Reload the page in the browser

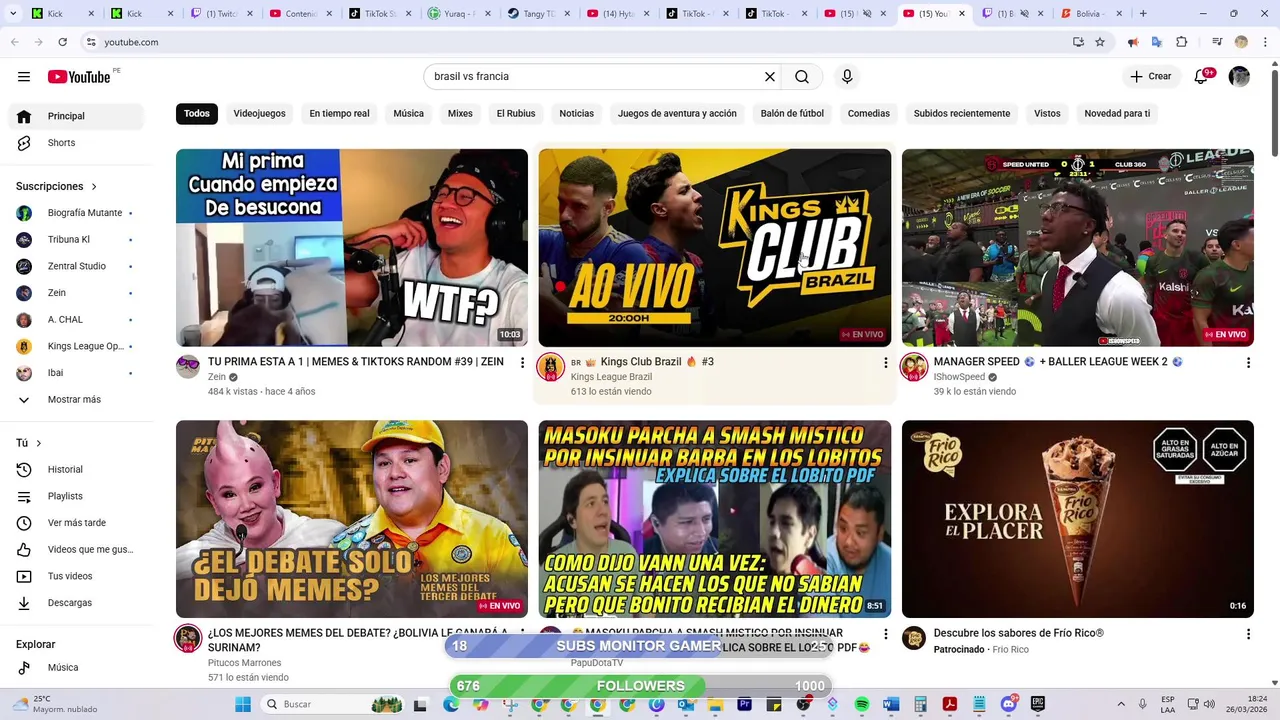click(x=62, y=42)
